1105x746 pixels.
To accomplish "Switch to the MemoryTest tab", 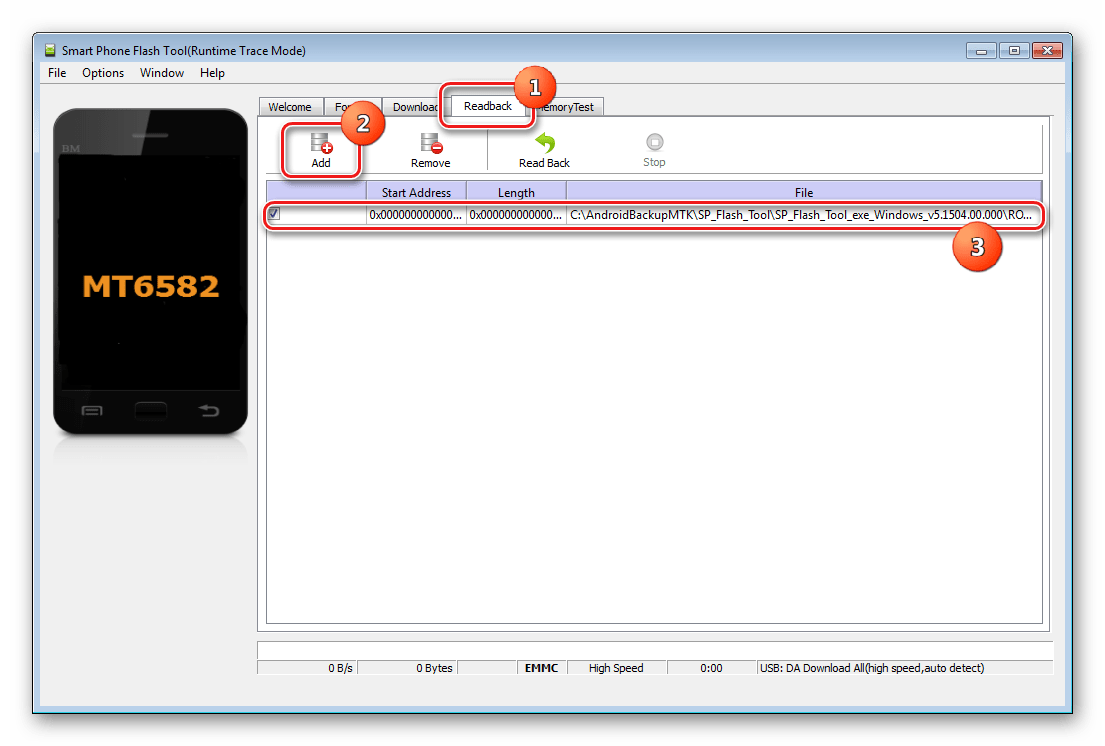I will 569,106.
